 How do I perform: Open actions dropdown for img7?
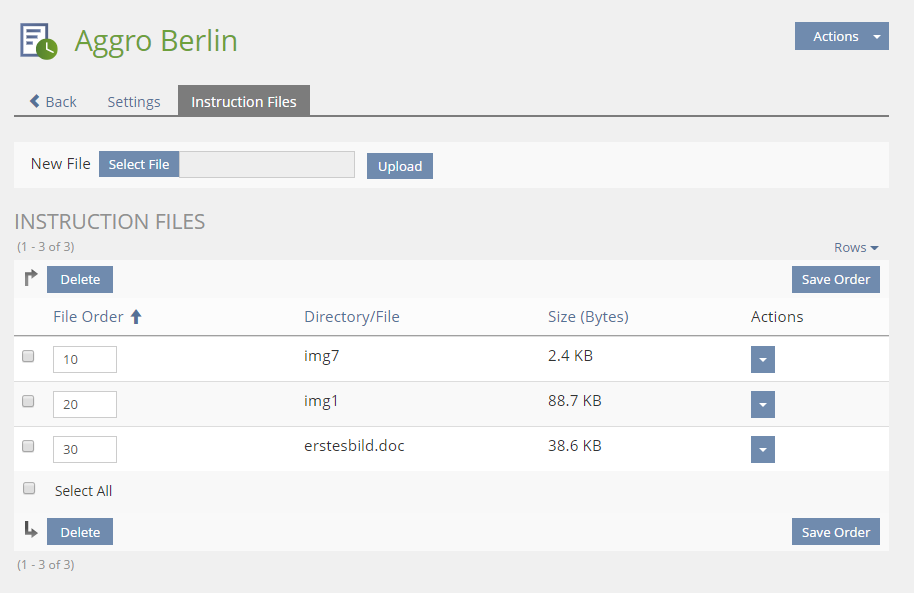(x=762, y=360)
